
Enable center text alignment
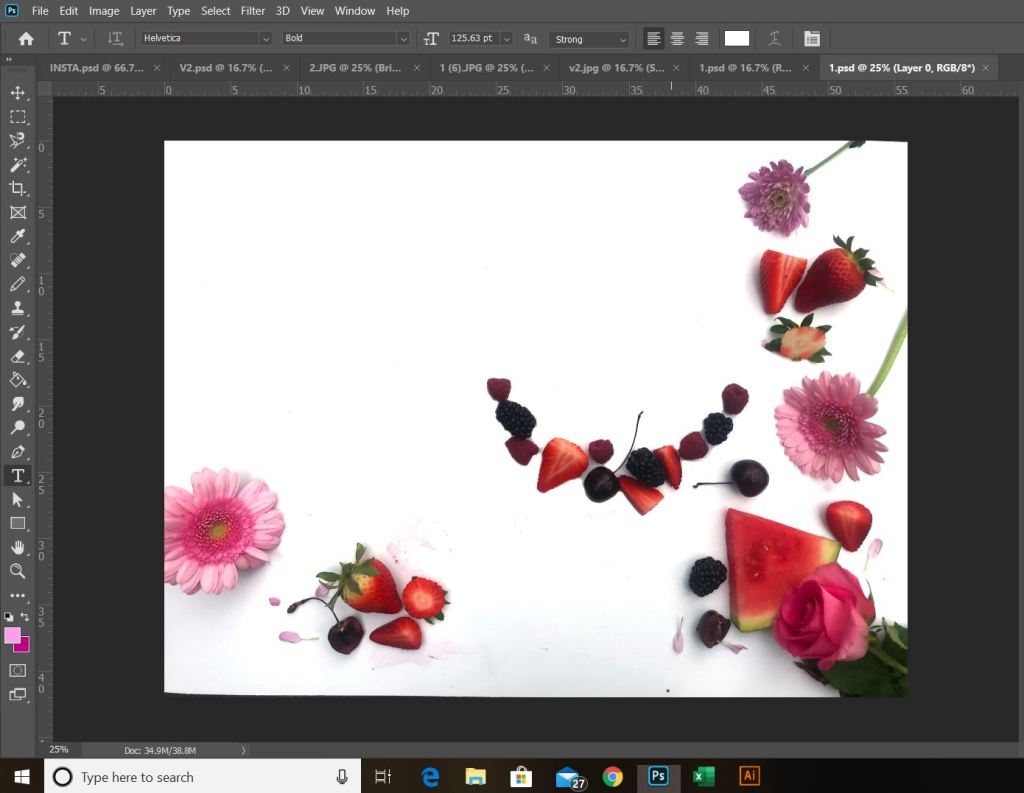point(677,39)
